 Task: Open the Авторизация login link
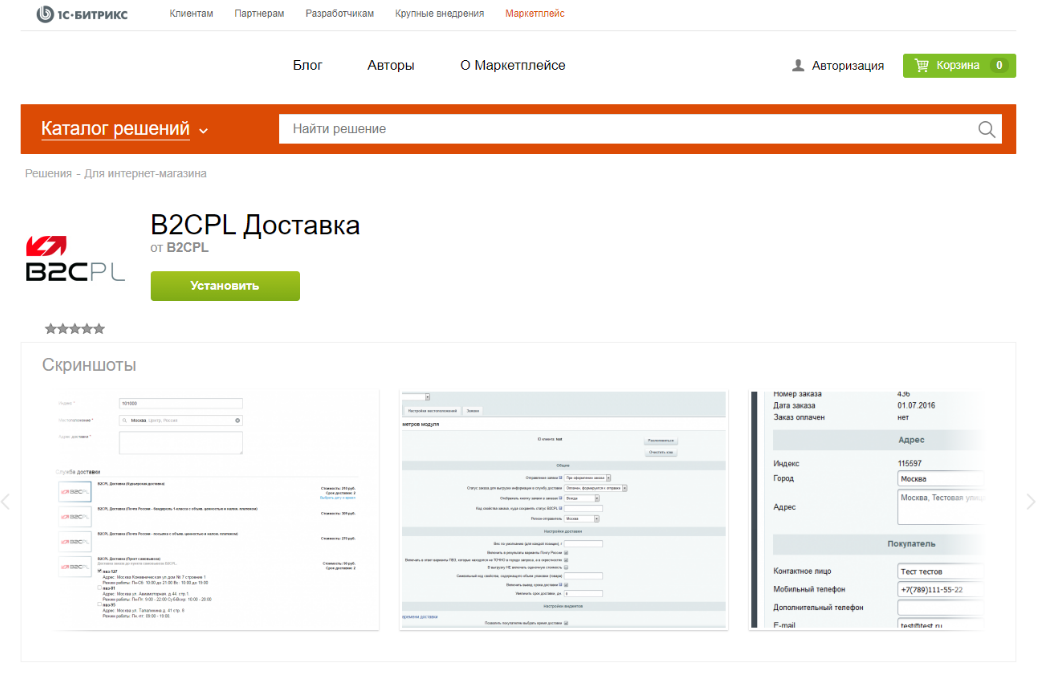[x=848, y=65]
